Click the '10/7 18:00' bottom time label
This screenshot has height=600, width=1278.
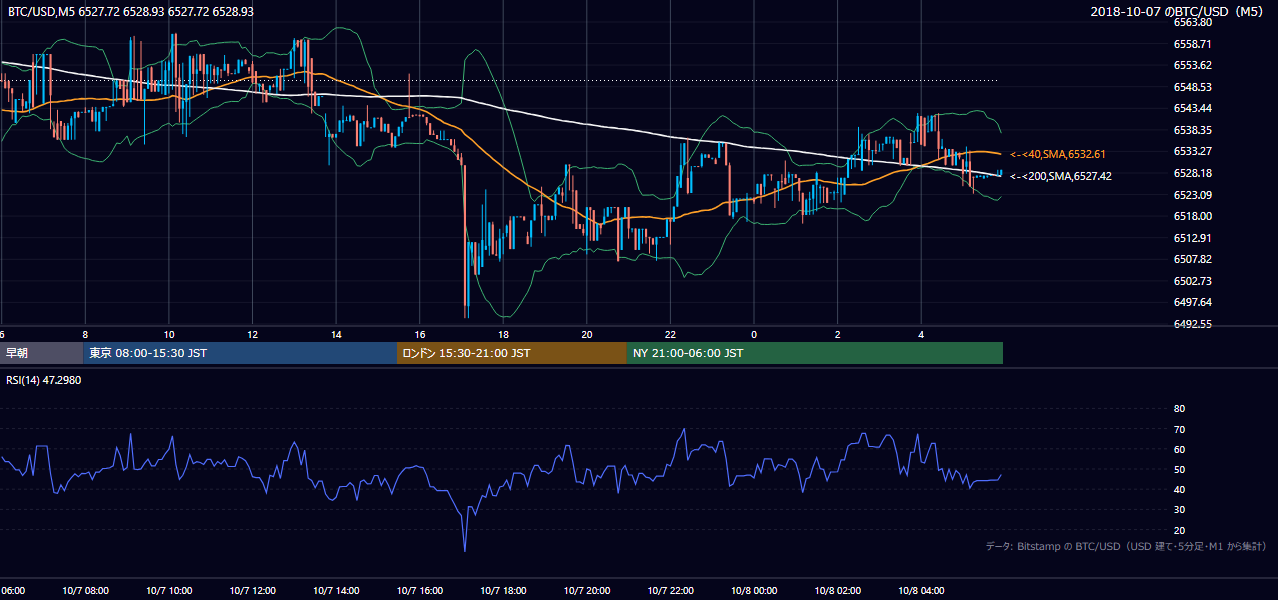[x=503, y=591]
